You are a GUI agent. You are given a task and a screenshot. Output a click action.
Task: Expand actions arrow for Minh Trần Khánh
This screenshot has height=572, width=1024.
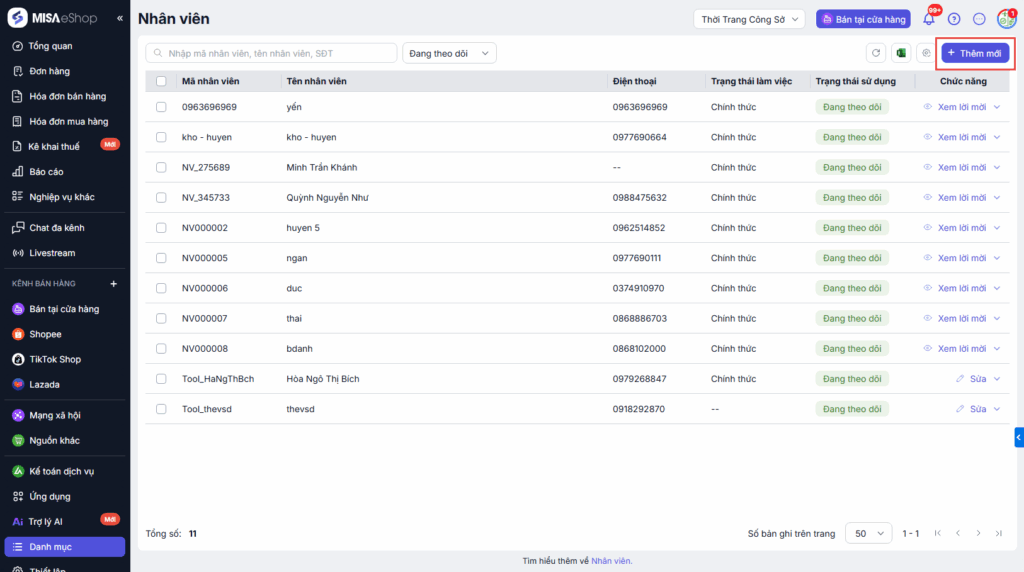997,167
